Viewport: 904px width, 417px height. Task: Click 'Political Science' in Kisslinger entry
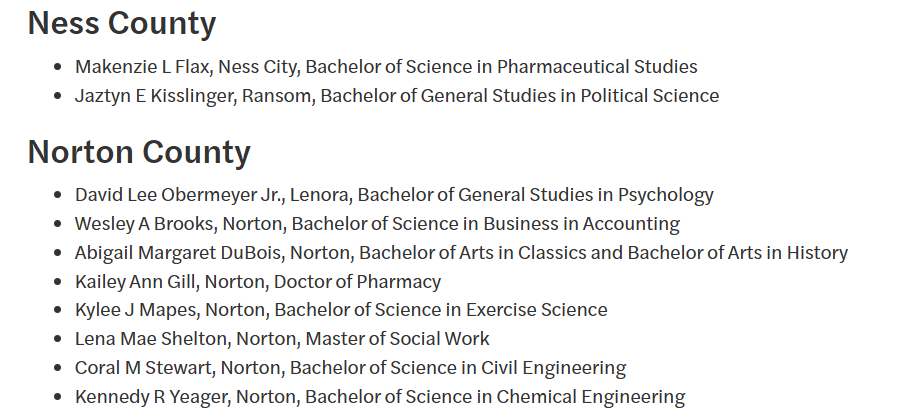coord(649,96)
